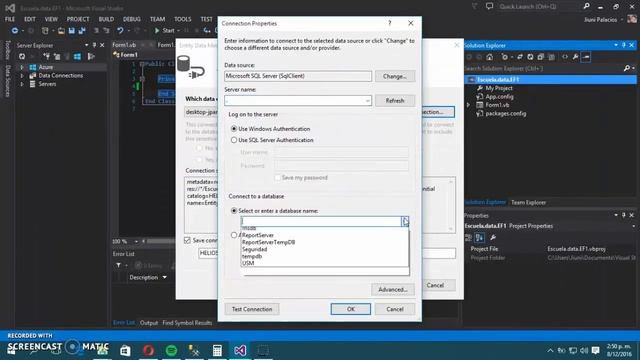This screenshot has width=640, height=360.
Task: Open TOOLS menu
Action: (x=182, y=19)
